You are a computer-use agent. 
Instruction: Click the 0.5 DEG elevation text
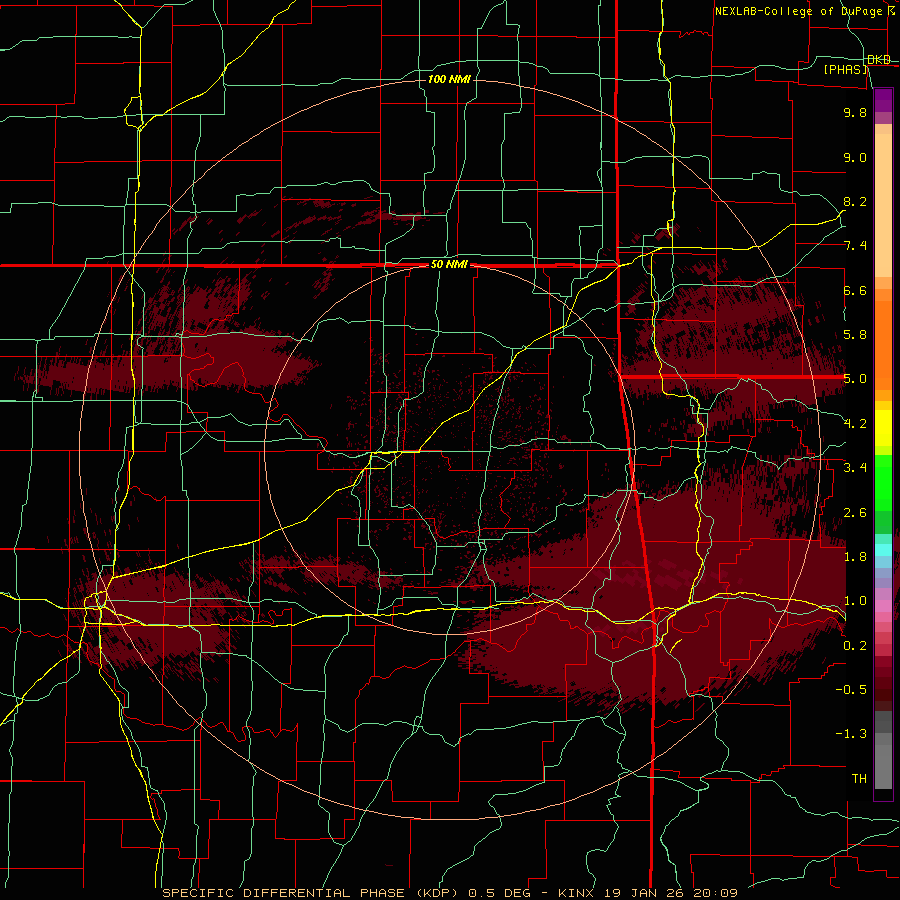click(x=501, y=893)
